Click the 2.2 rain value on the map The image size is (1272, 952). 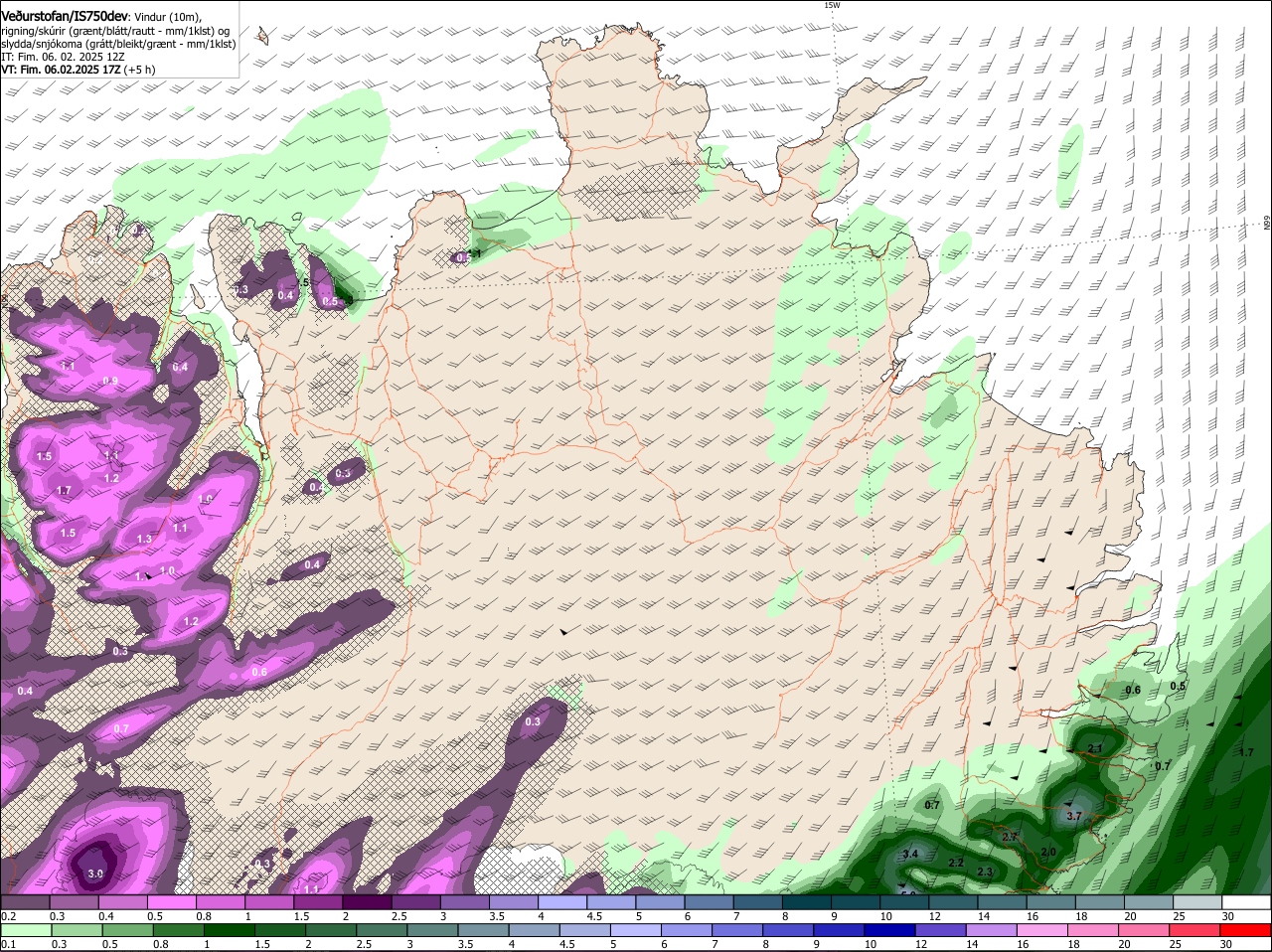(956, 863)
